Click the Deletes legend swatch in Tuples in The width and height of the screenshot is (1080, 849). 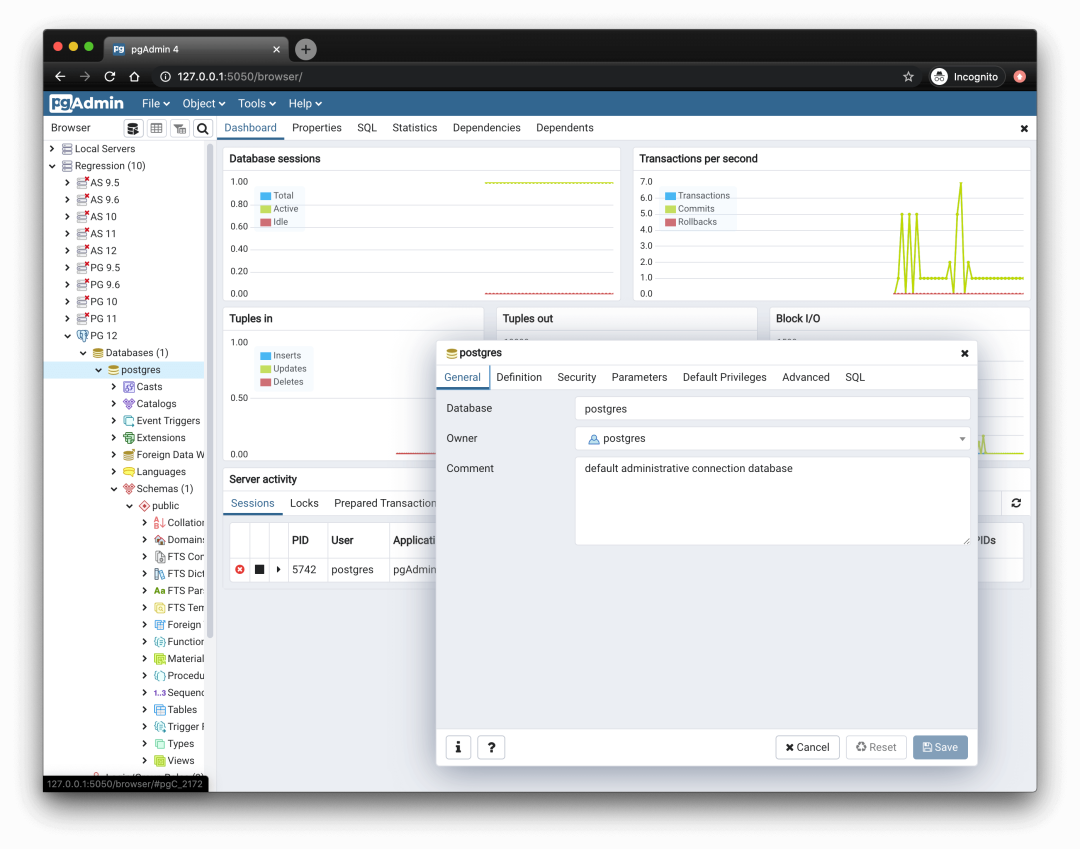click(265, 382)
